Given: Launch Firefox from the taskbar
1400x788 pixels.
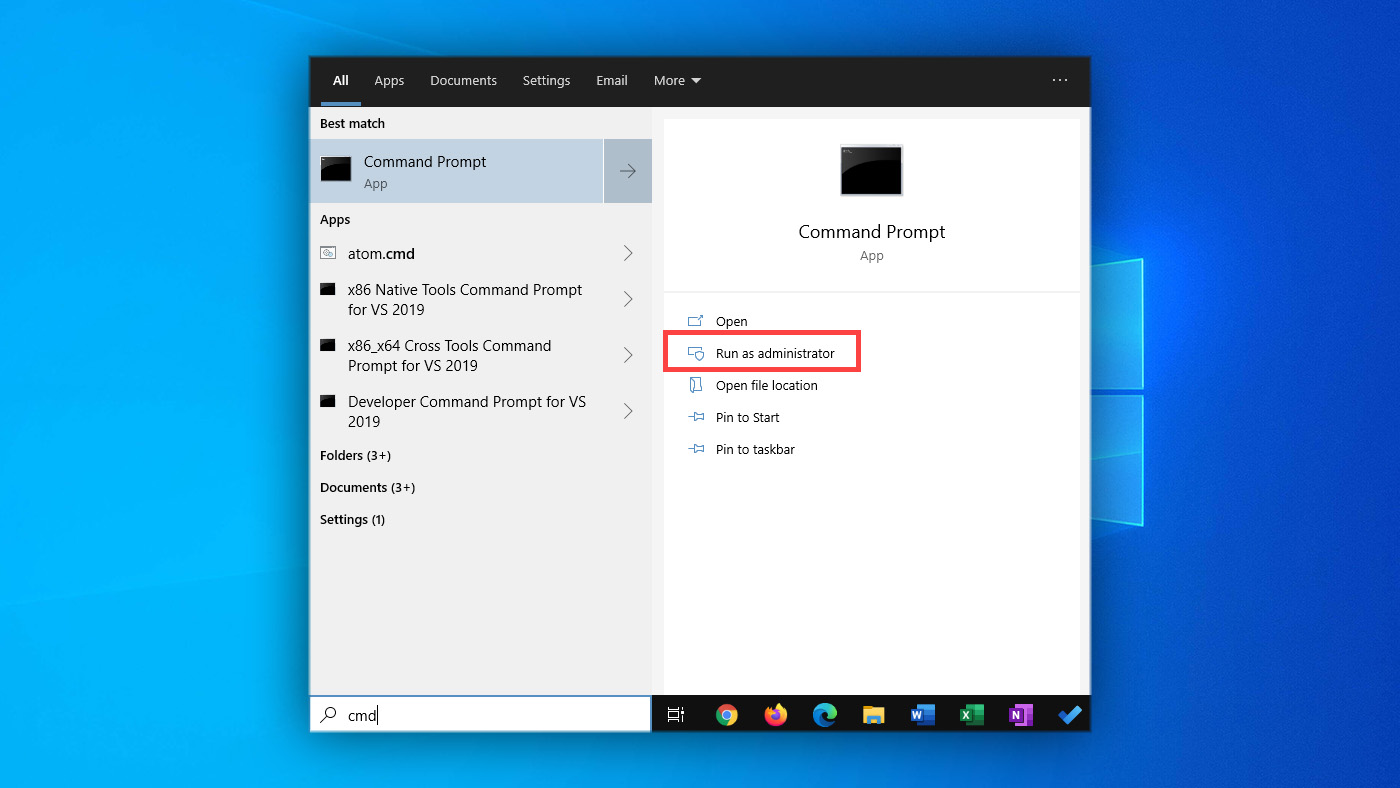Looking at the screenshot, I should [x=776, y=715].
